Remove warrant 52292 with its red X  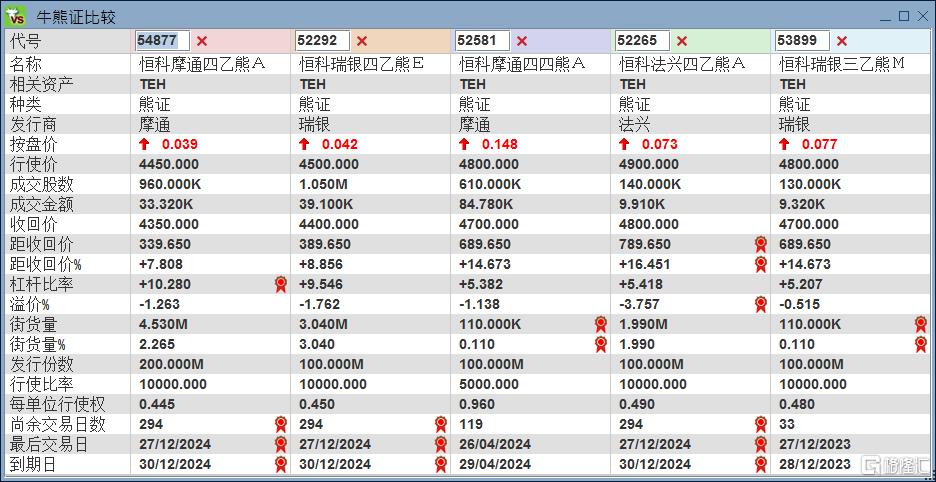pyautogui.click(x=362, y=41)
